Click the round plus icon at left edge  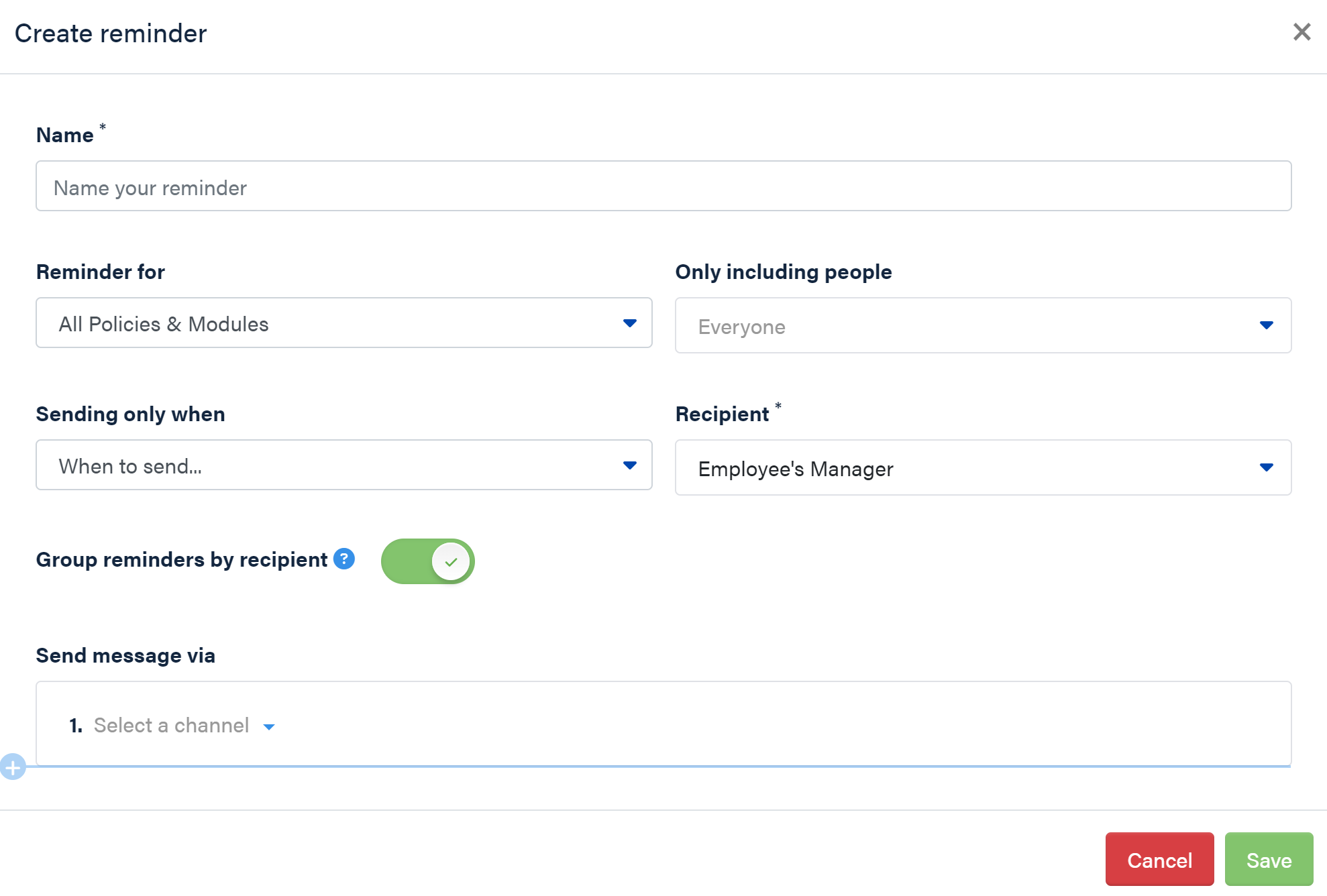13,767
